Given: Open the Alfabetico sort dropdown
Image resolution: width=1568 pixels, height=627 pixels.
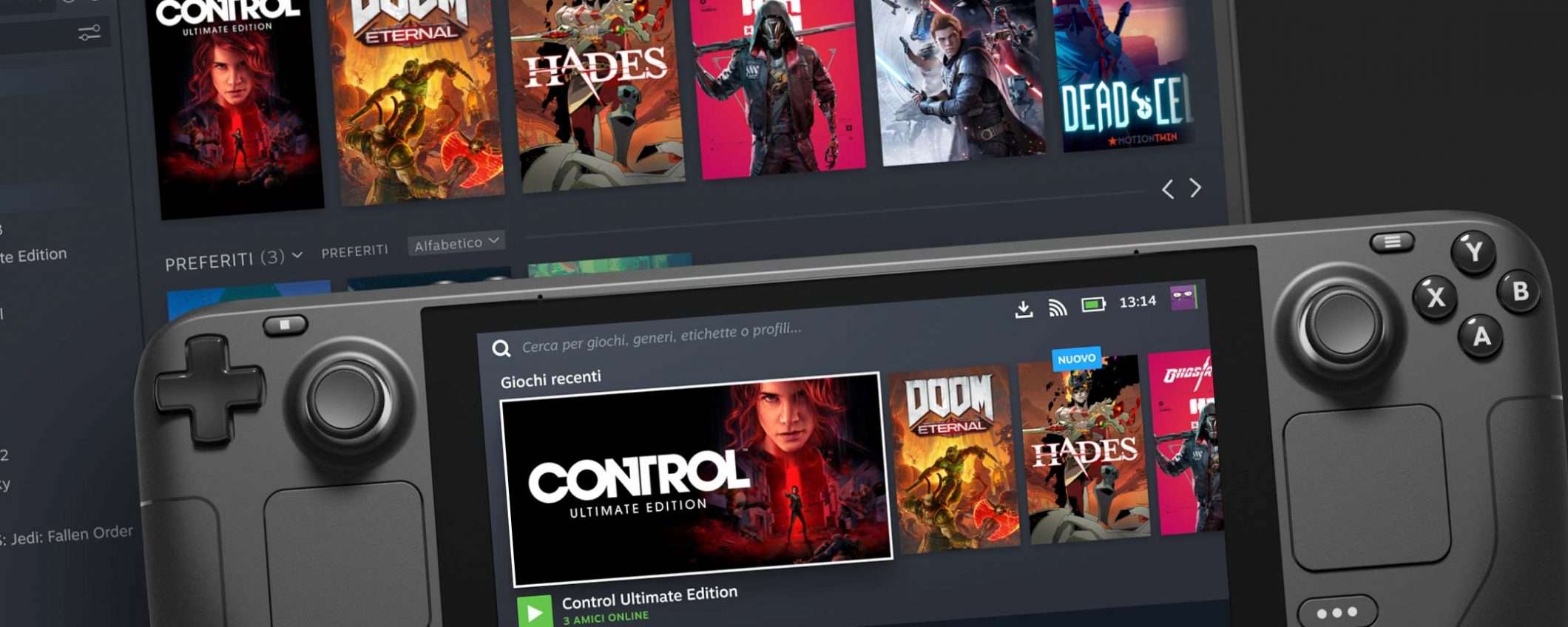Looking at the screenshot, I should pos(456,243).
